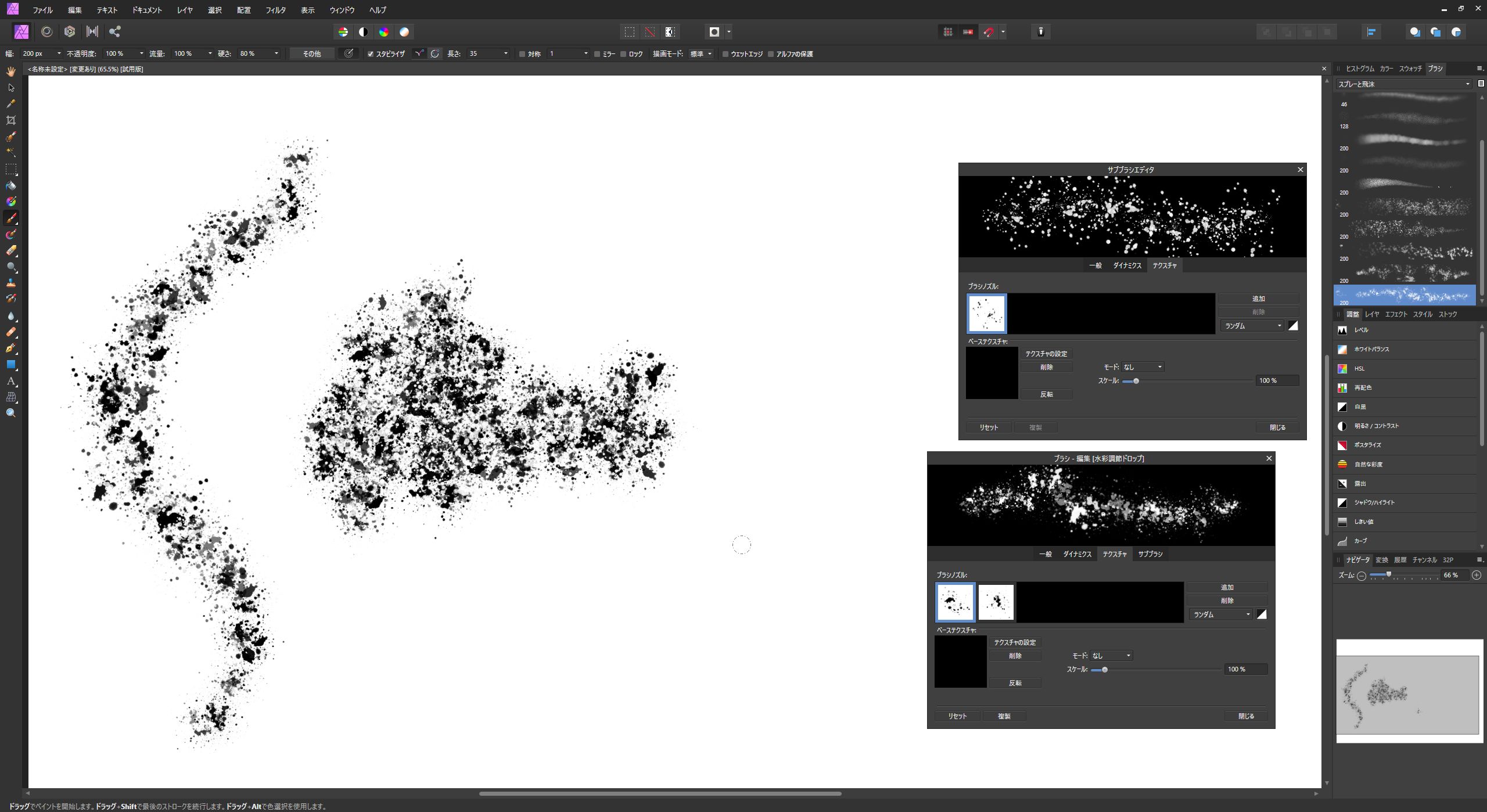The image size is (1487, 812).
Task: Enable the 対称 symmetry checkbox
Action: point(522,54)
